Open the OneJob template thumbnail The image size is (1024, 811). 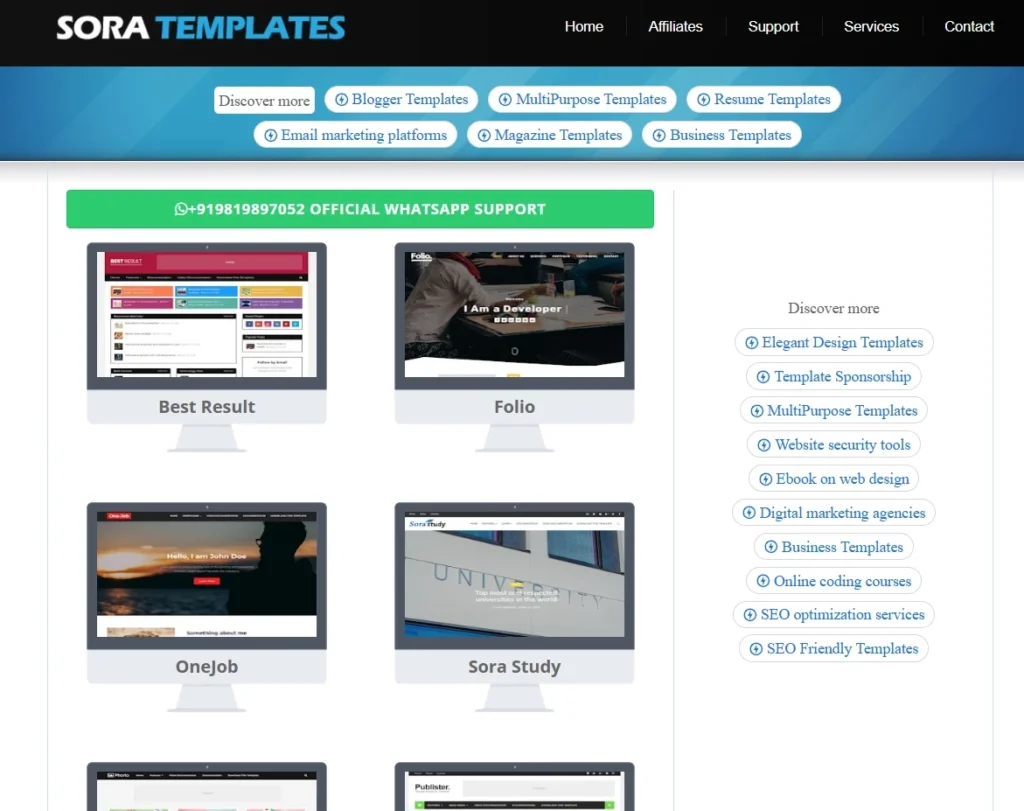point(206,574)
